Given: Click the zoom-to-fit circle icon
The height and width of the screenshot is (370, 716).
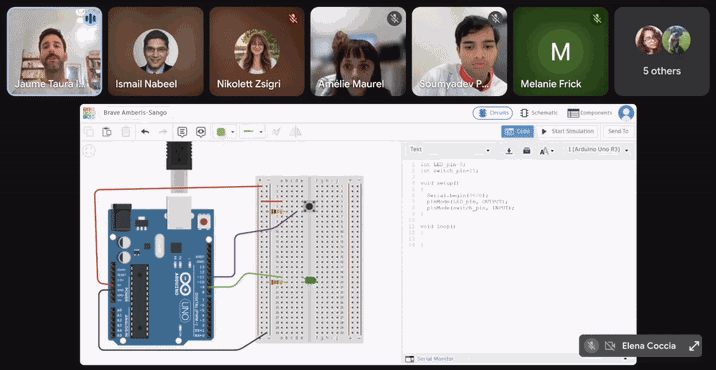Looking at the screenshot, I should pyautogui.click(x=89, y=151).
